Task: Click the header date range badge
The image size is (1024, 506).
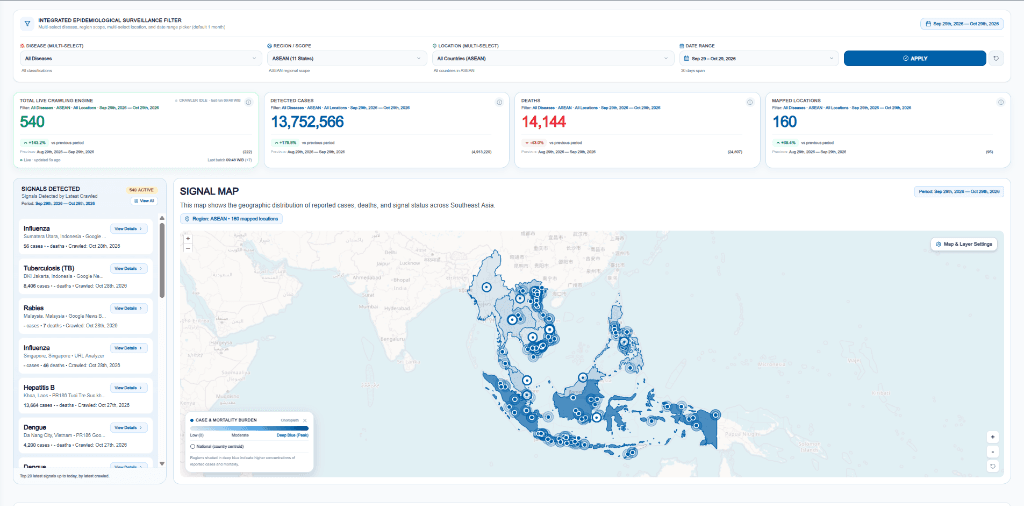Action: (x=963, y=24)
